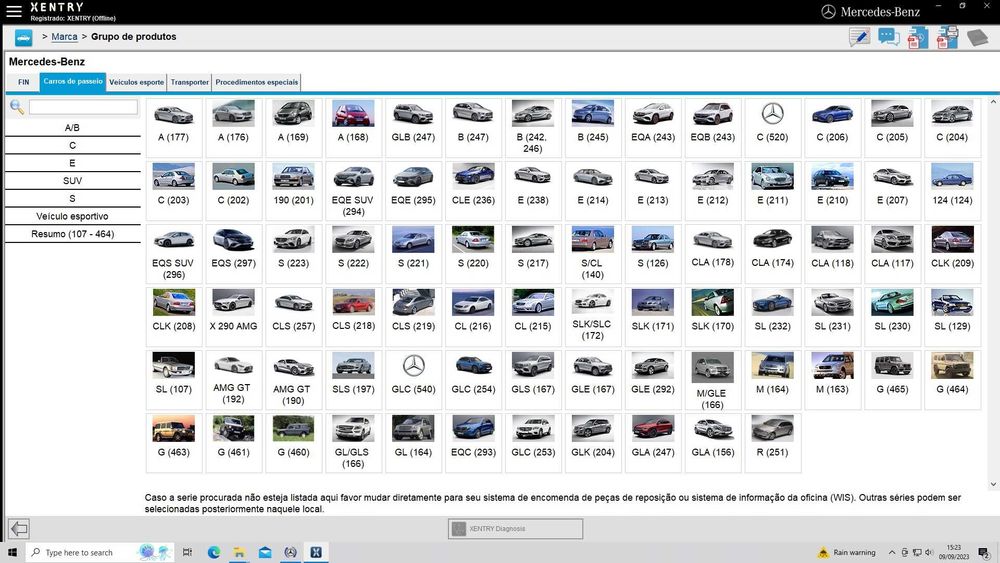1000x563 pixels.
Task: Open the XENTRY hamburger menu
Action: [x=14, y=11]
